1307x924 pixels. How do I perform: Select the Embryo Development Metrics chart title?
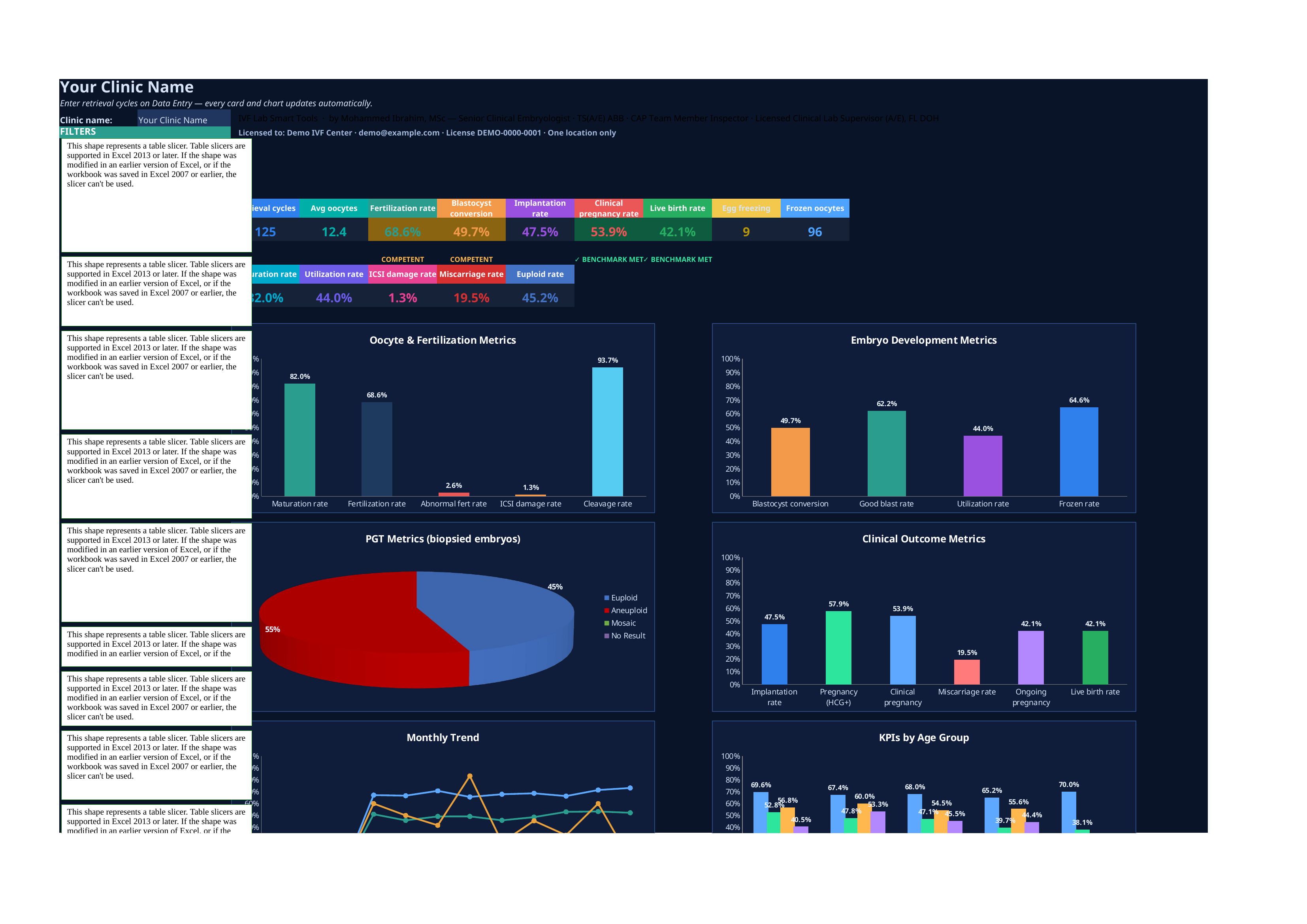tap(923, 340)
